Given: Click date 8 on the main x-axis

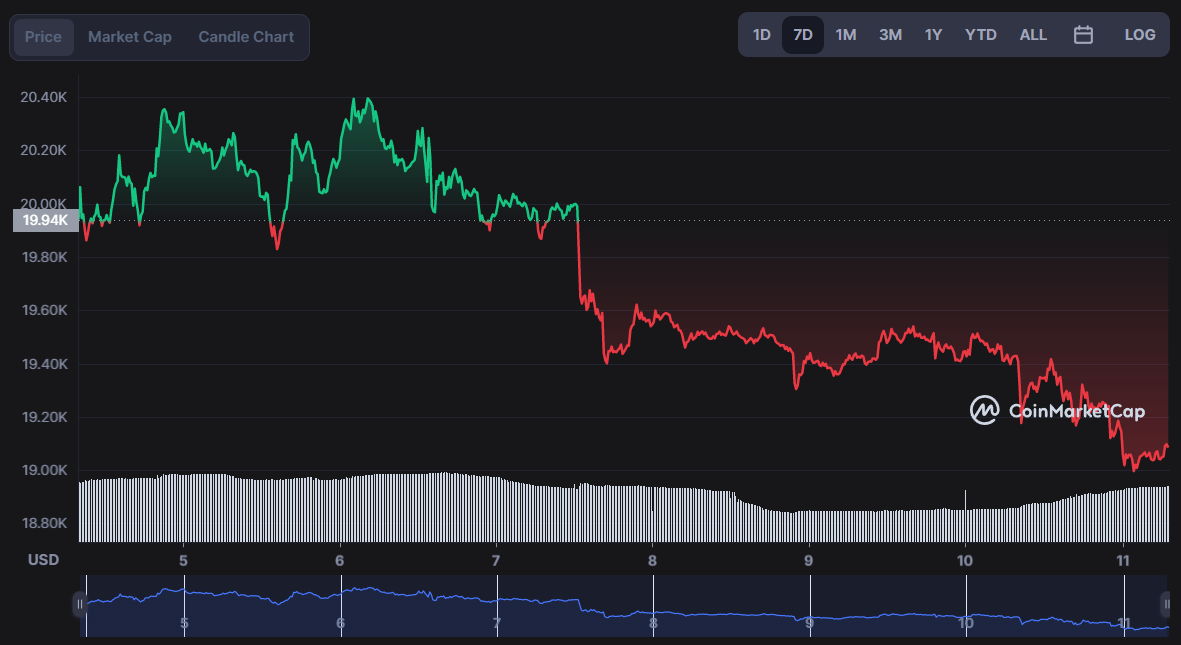Looking at the screenshot, I should (x=652, y=561).
